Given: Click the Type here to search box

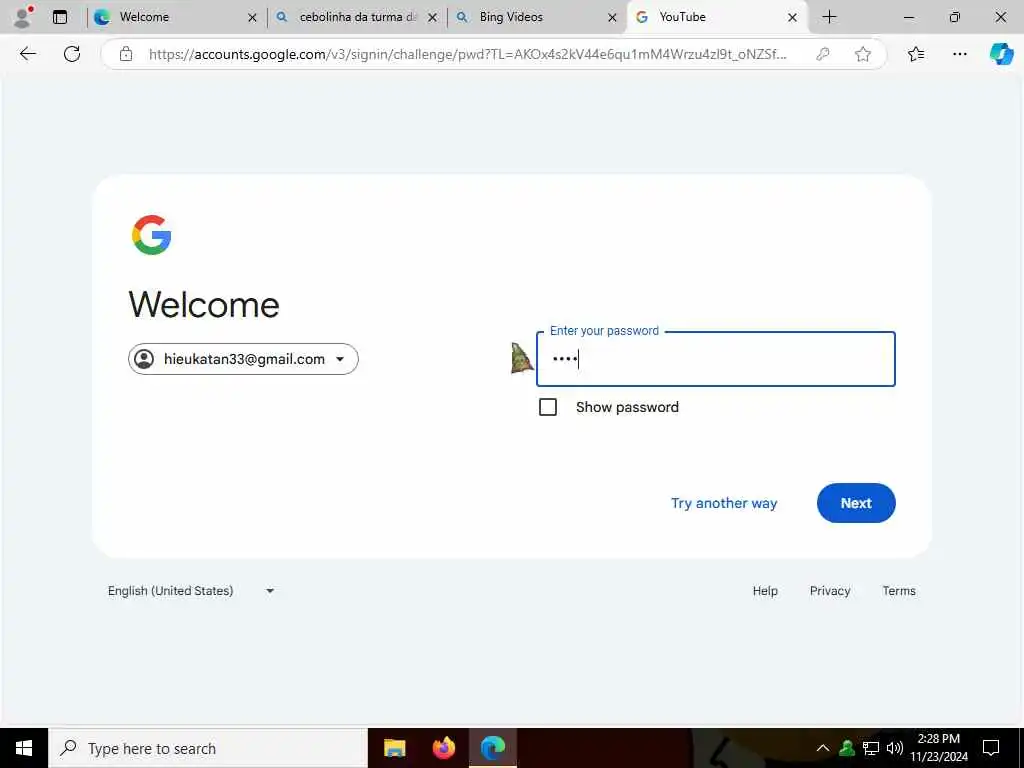Looking at the screenshot, I should coord(208,748).
